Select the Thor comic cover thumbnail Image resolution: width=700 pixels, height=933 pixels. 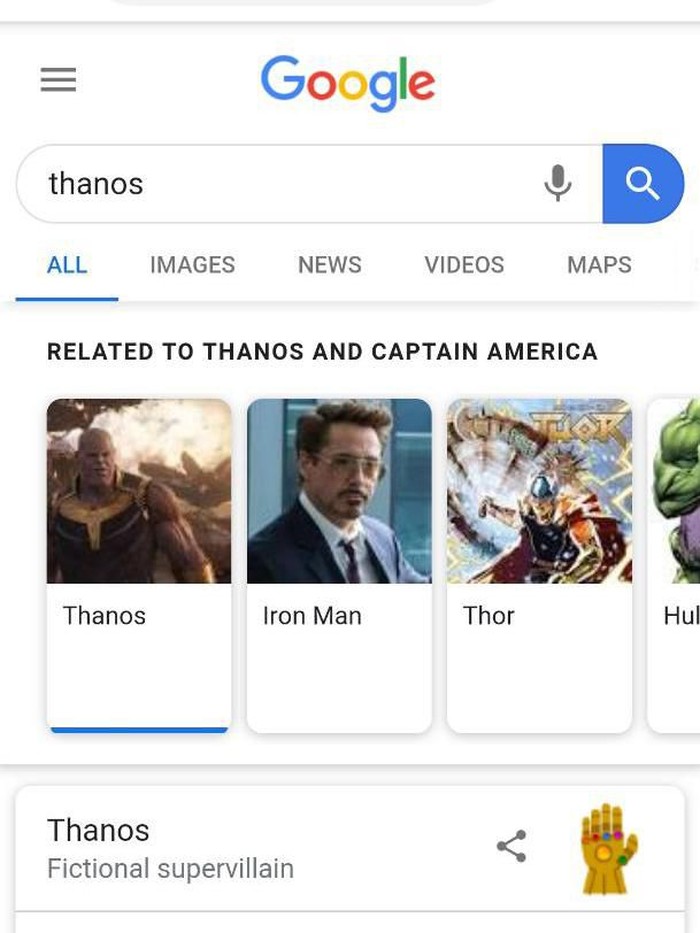pyautogui.click(x=539, y=491)
